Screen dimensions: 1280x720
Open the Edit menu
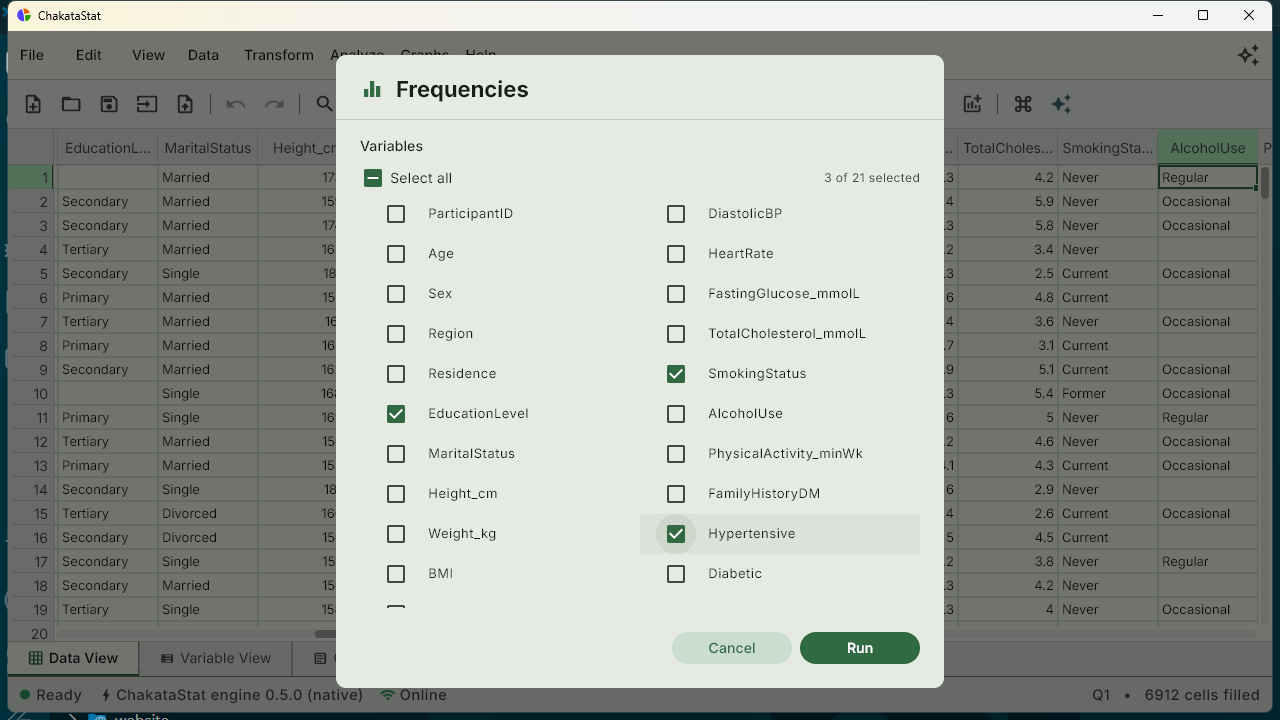[x=89, y=55]
